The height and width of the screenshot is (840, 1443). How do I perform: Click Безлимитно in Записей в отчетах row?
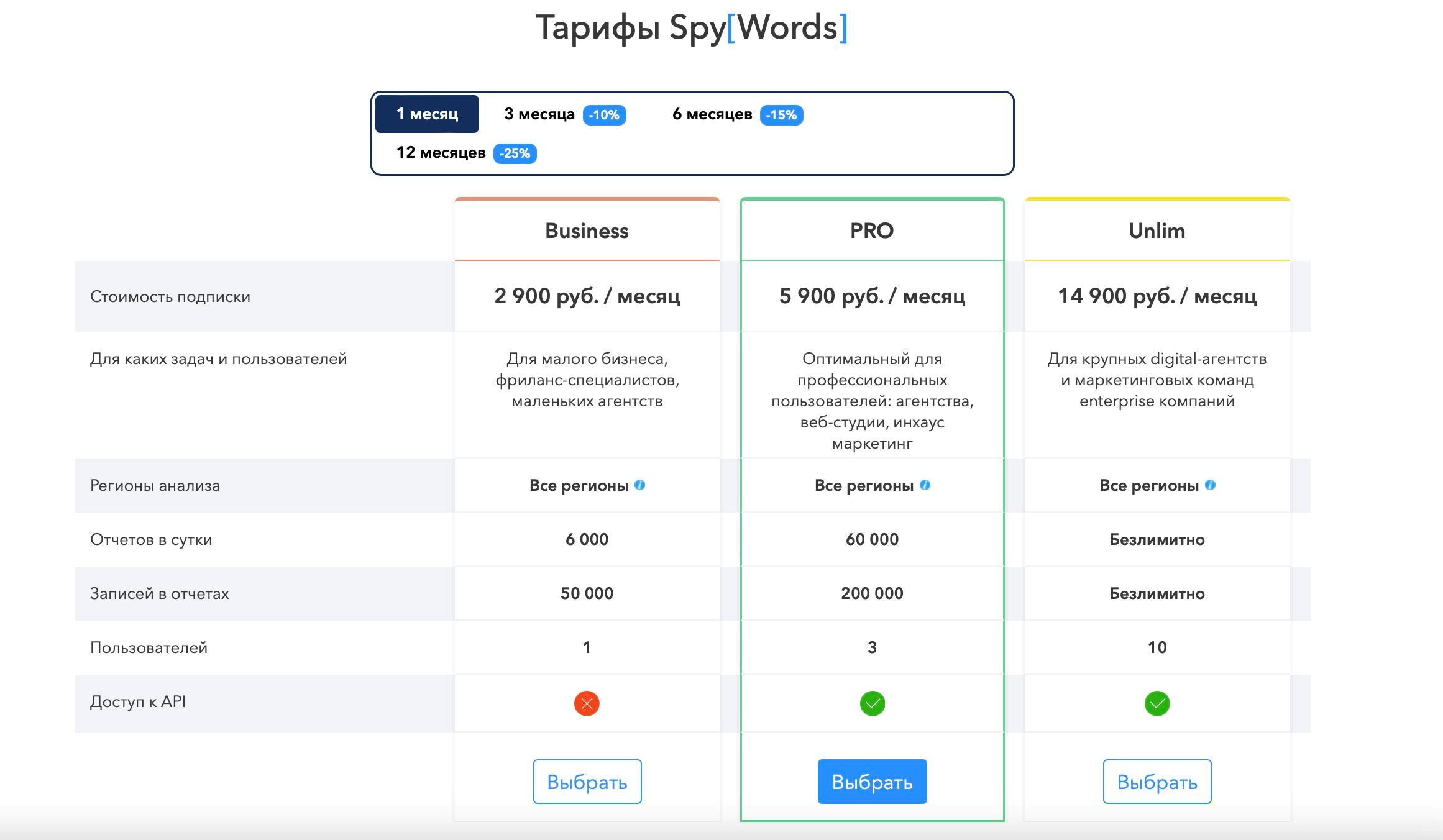(1157, 593)
